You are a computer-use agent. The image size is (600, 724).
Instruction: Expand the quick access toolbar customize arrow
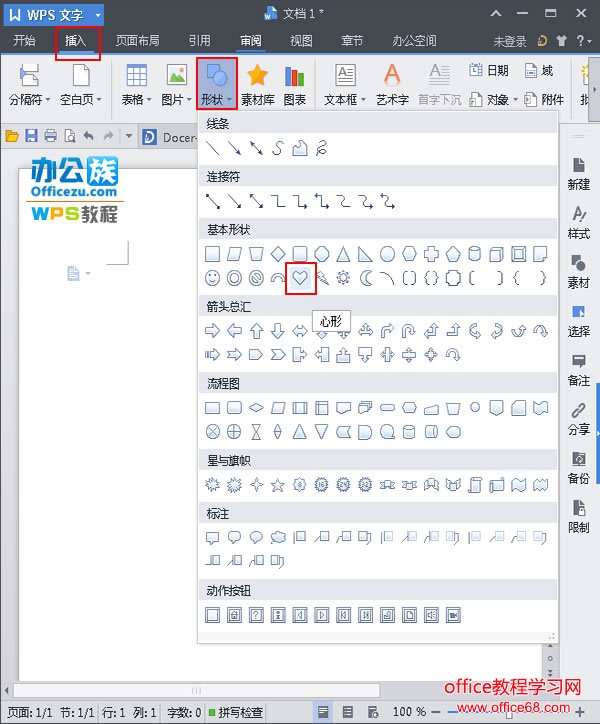(129, 136)
